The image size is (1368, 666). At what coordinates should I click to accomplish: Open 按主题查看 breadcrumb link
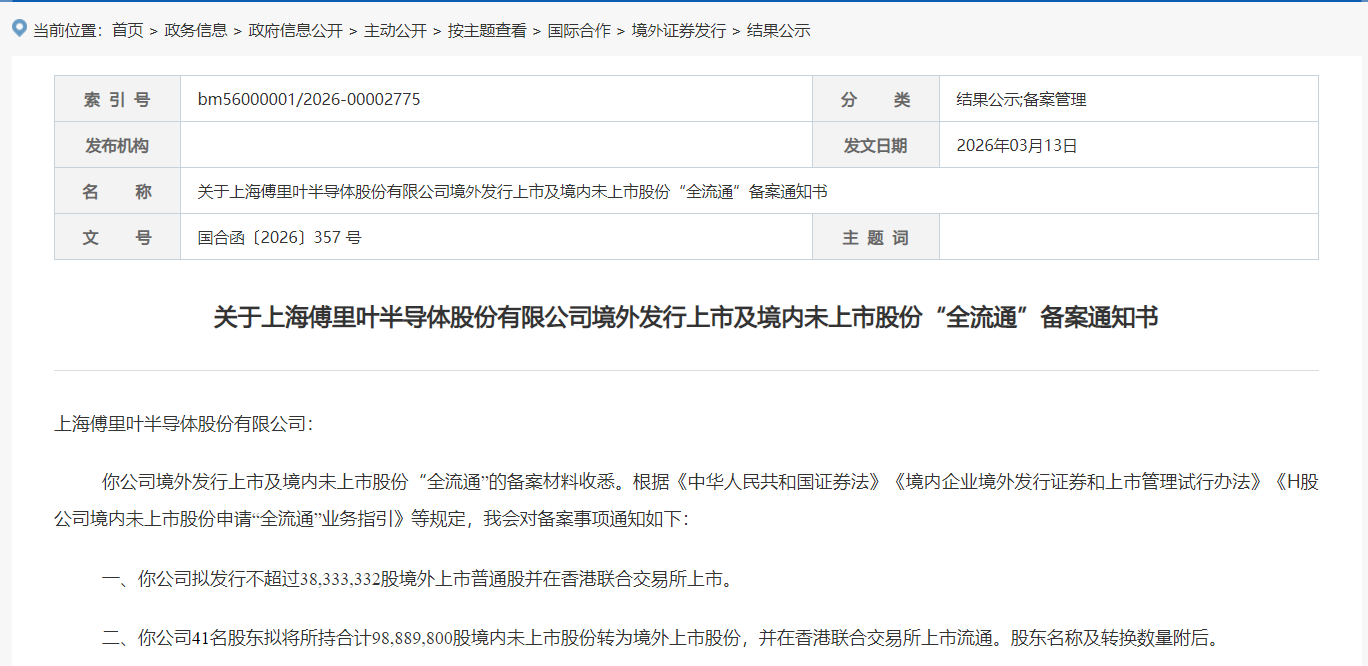[487, 31]
